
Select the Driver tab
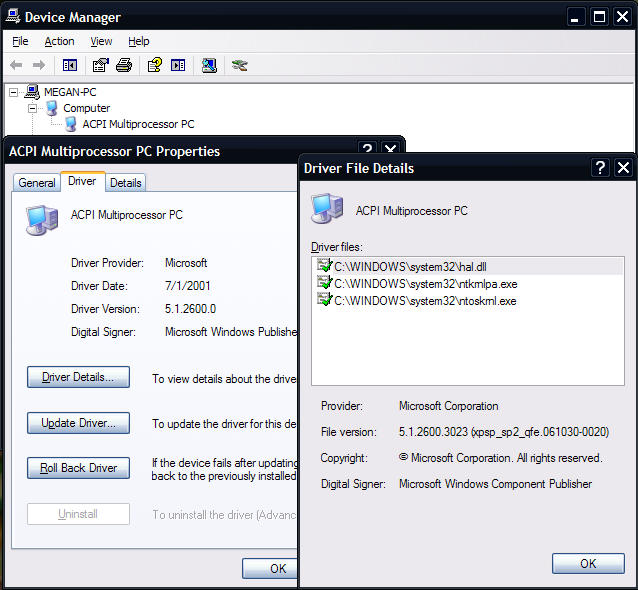[82, 181]
